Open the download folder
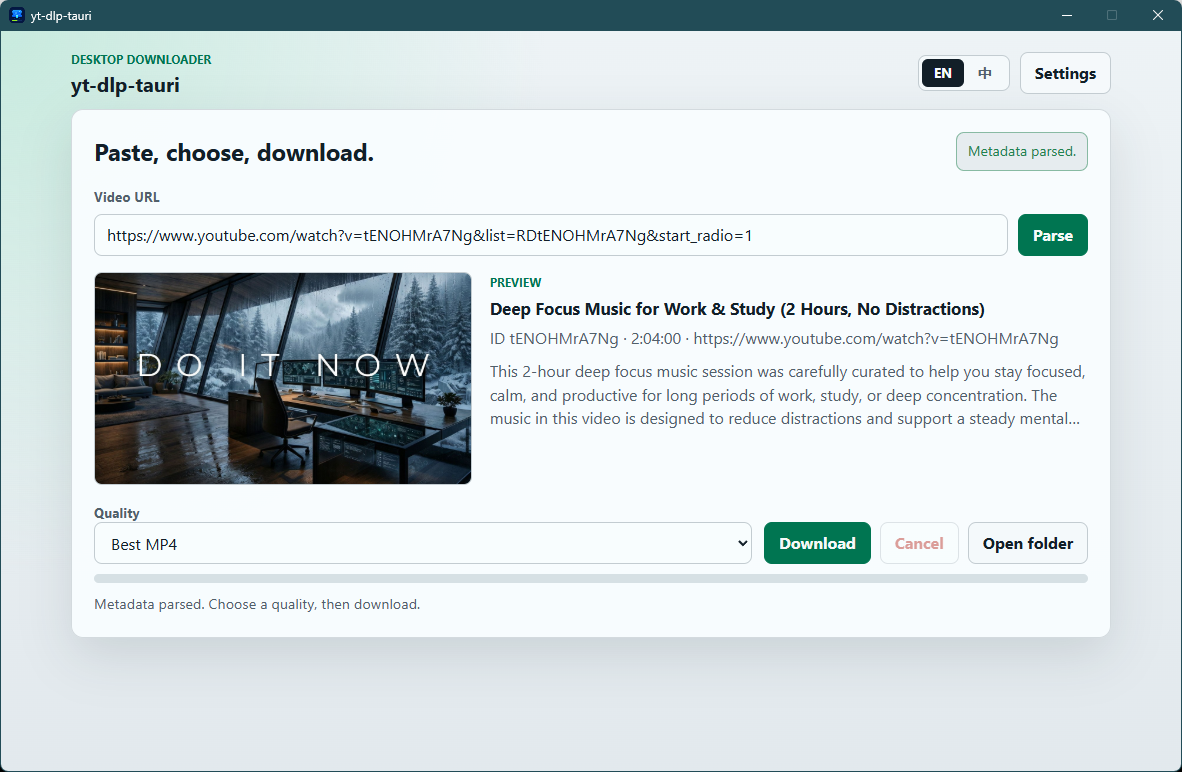 click(1027, 544)
